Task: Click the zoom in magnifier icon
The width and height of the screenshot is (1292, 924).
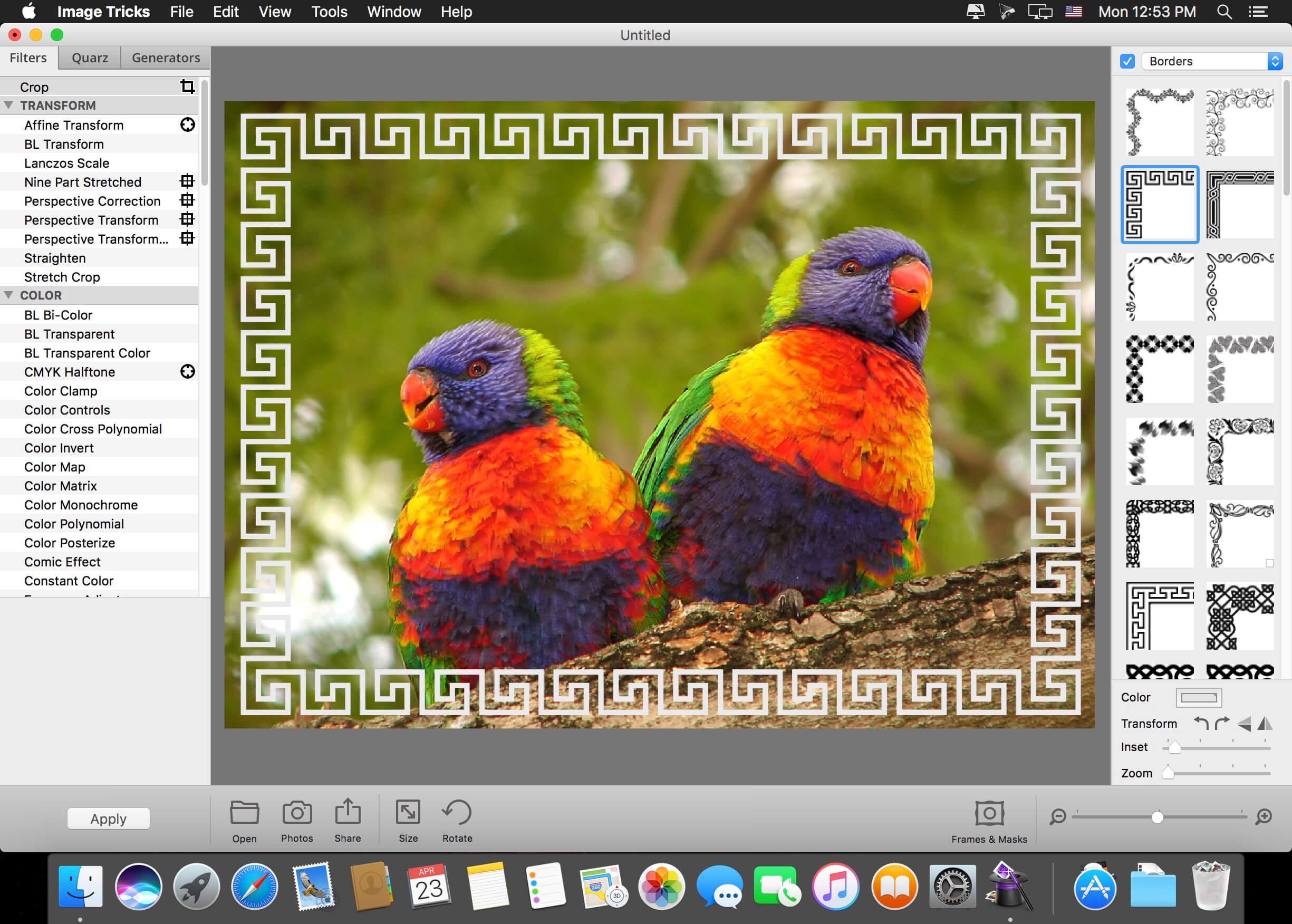Action: 1264,817
